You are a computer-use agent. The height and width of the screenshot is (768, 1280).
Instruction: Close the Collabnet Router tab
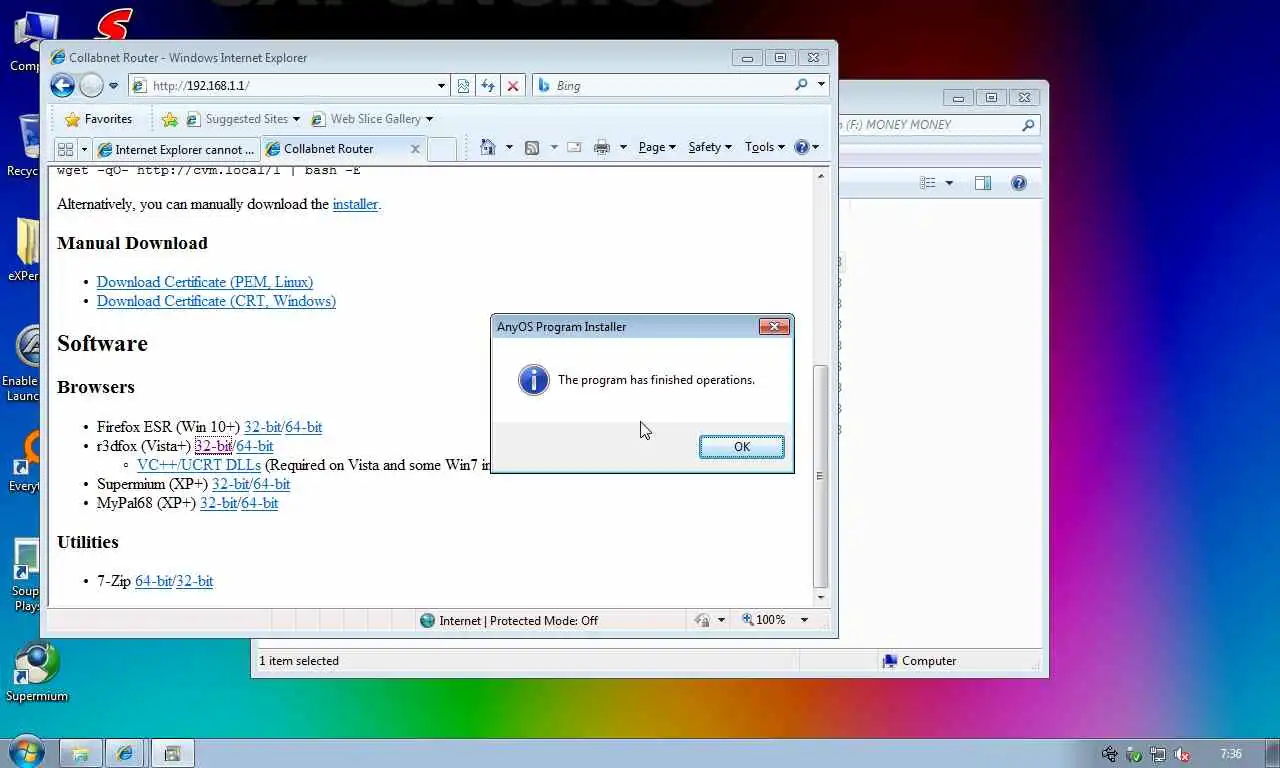pyautogui.click(x=415, y=149)
